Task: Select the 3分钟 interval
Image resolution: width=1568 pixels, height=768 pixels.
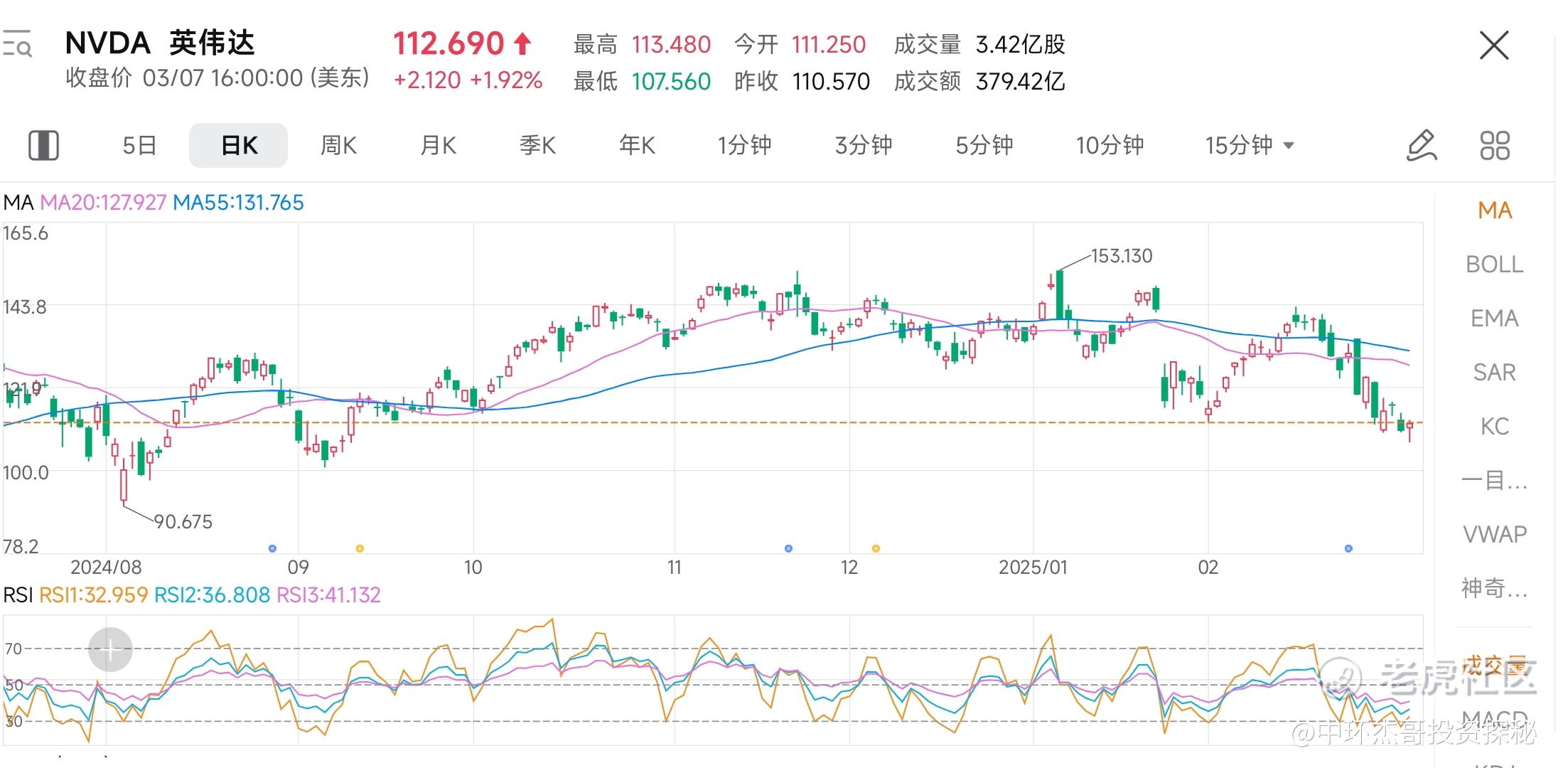Action: (x=864, y=146)
